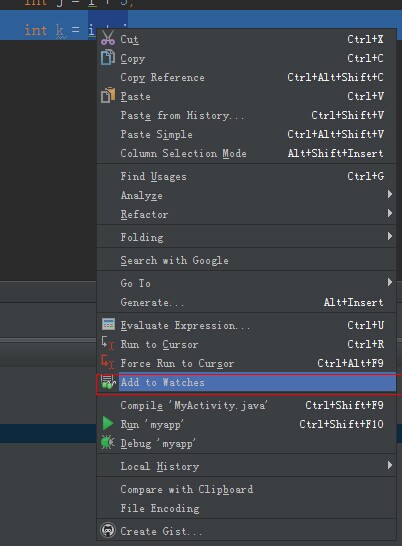Select Debug 'myapp' entry

[x=246, y=444]
